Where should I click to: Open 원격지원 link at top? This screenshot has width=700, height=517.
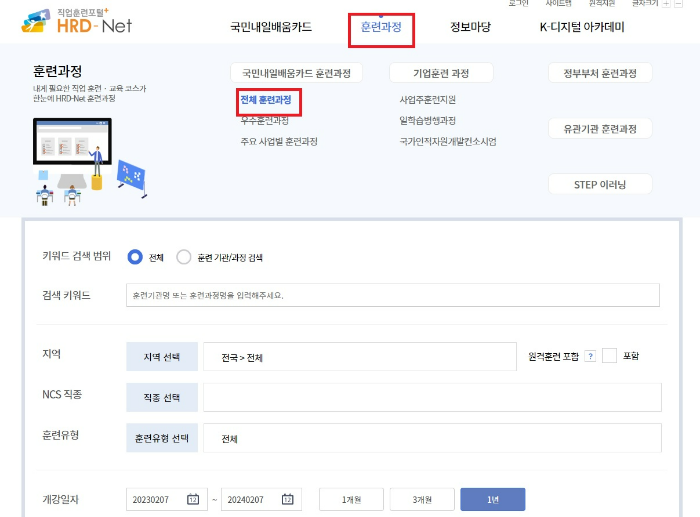coord(602,3)
